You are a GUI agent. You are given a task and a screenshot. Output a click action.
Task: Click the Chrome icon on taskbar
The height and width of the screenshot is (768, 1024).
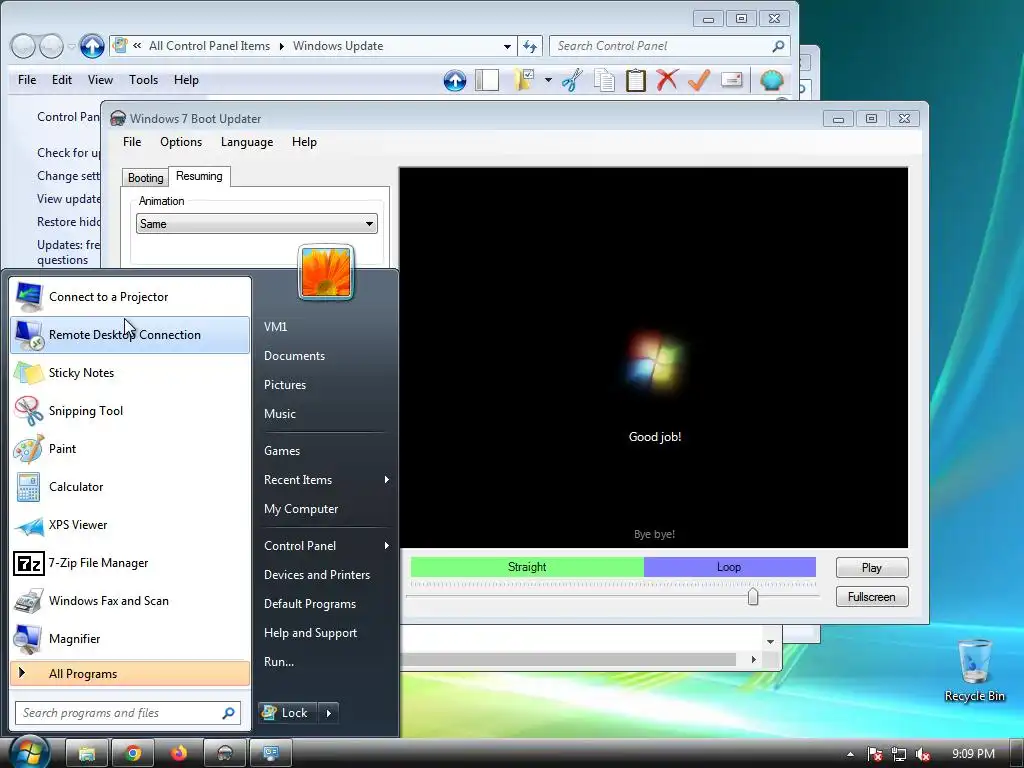pos(133,754)
